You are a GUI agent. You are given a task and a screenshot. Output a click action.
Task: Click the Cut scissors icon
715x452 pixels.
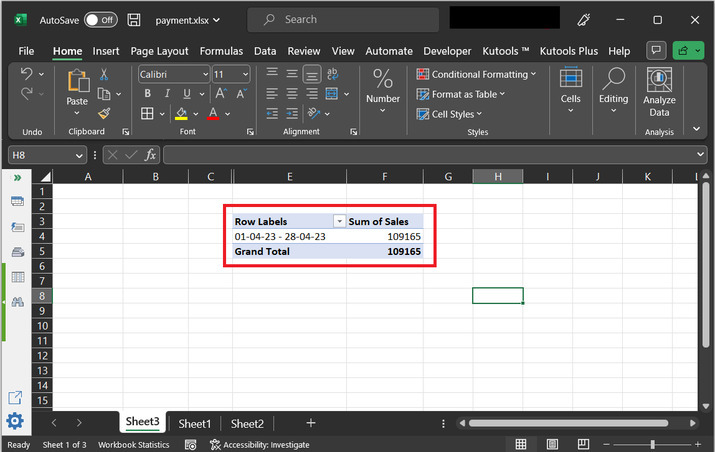pos(104,74)
